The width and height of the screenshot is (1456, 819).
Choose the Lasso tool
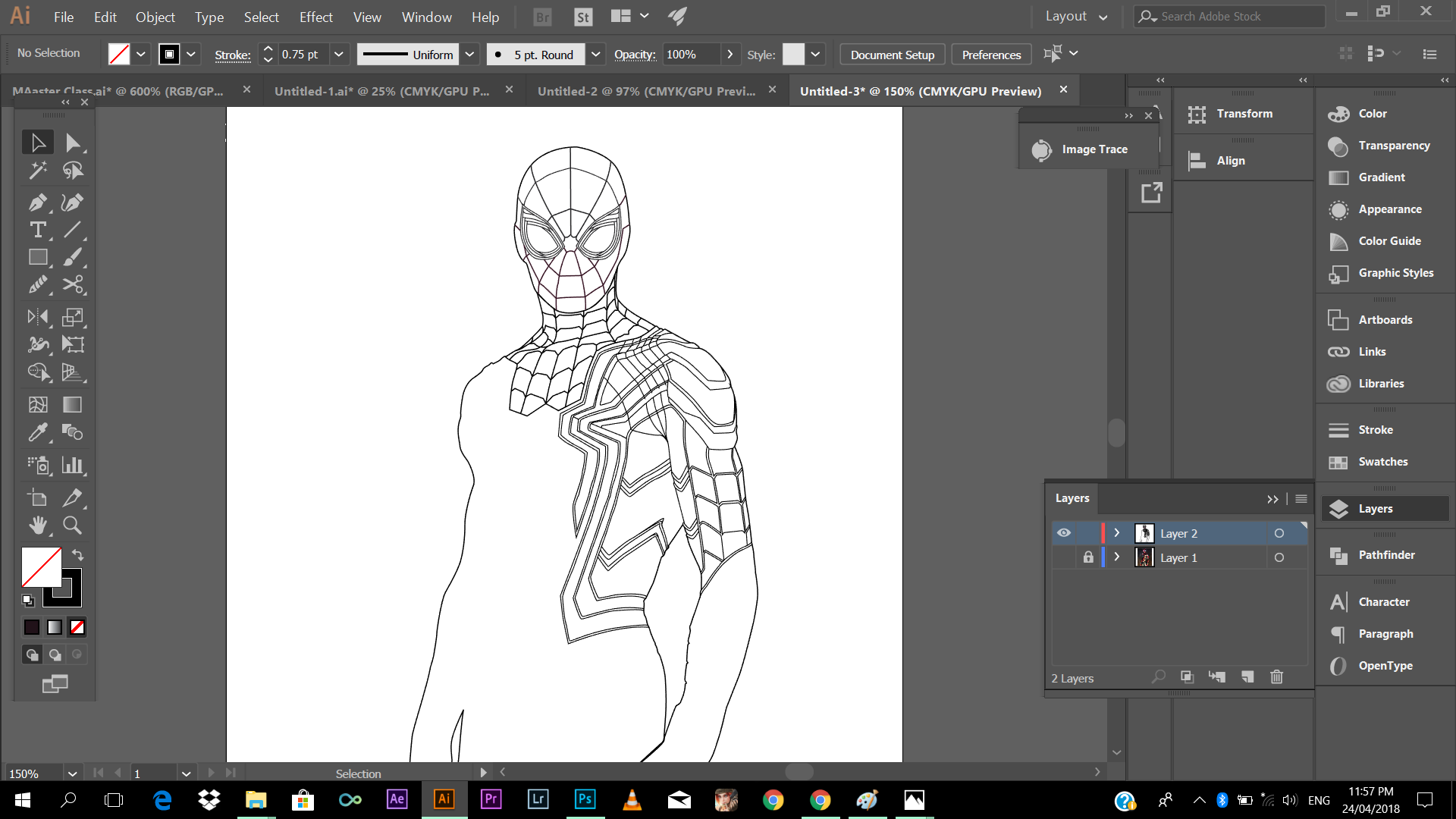point(73,171)
